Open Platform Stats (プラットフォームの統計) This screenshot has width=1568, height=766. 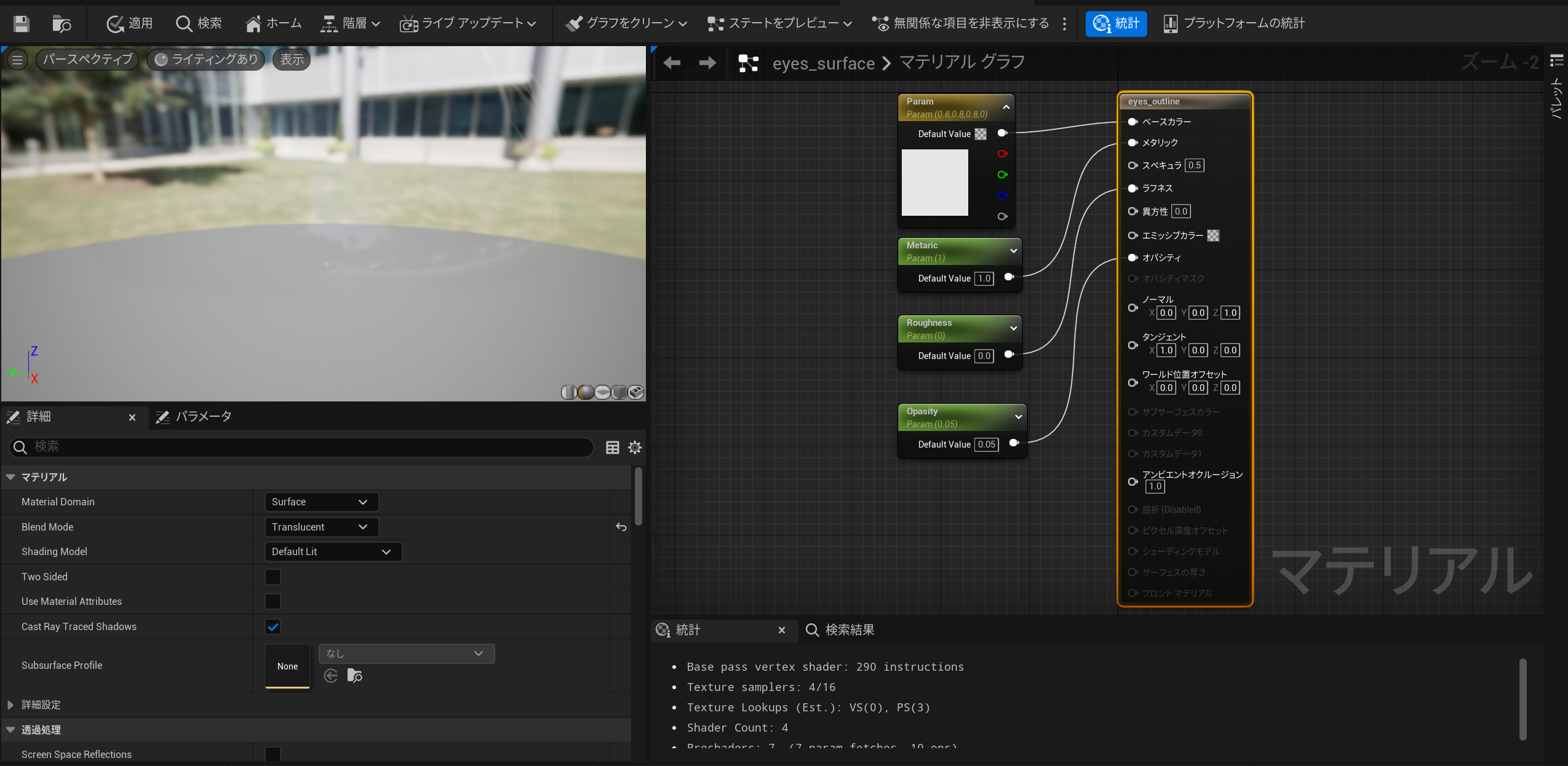click(x=1233, y=23)
